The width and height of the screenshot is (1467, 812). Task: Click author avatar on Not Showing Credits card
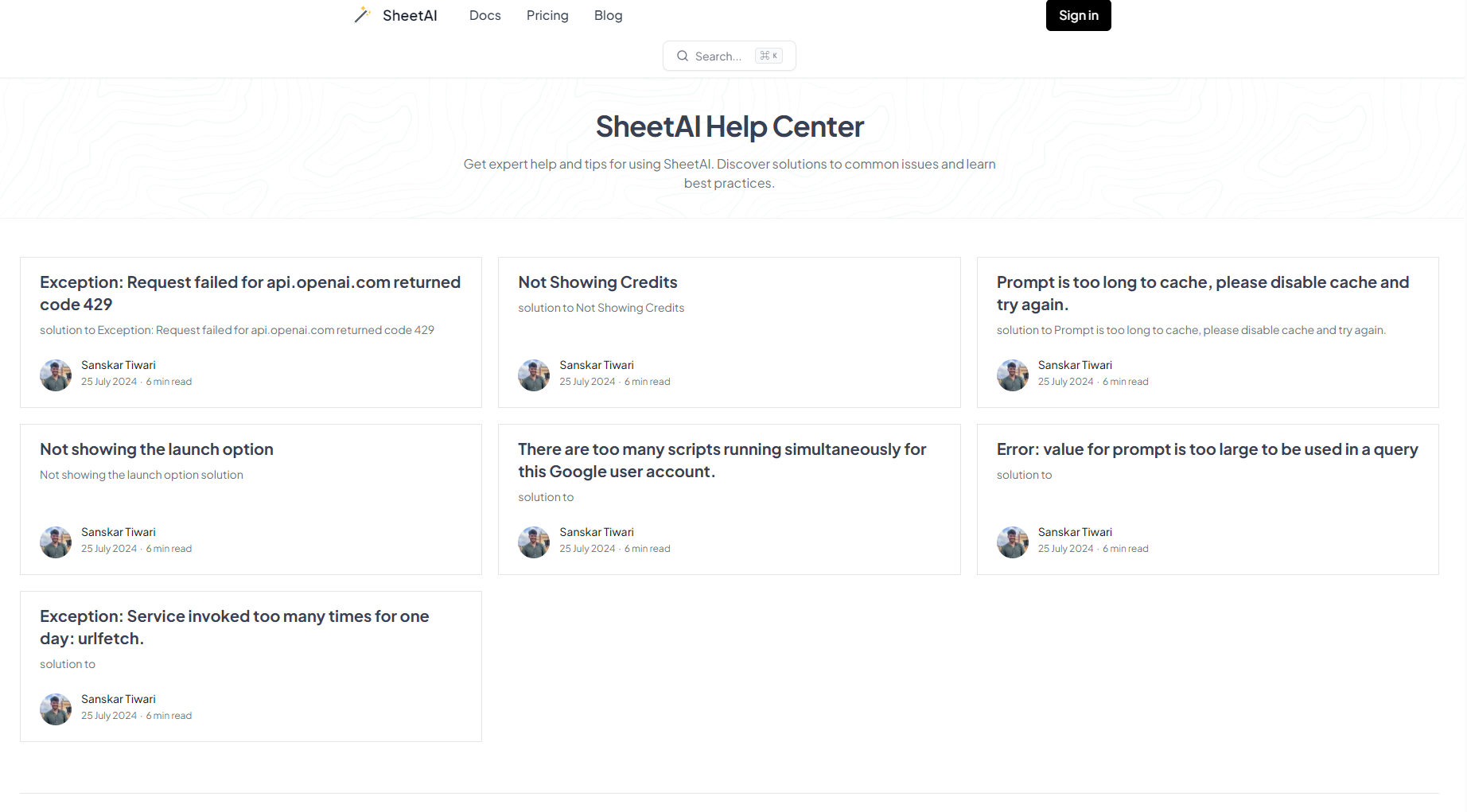point(534,375)
